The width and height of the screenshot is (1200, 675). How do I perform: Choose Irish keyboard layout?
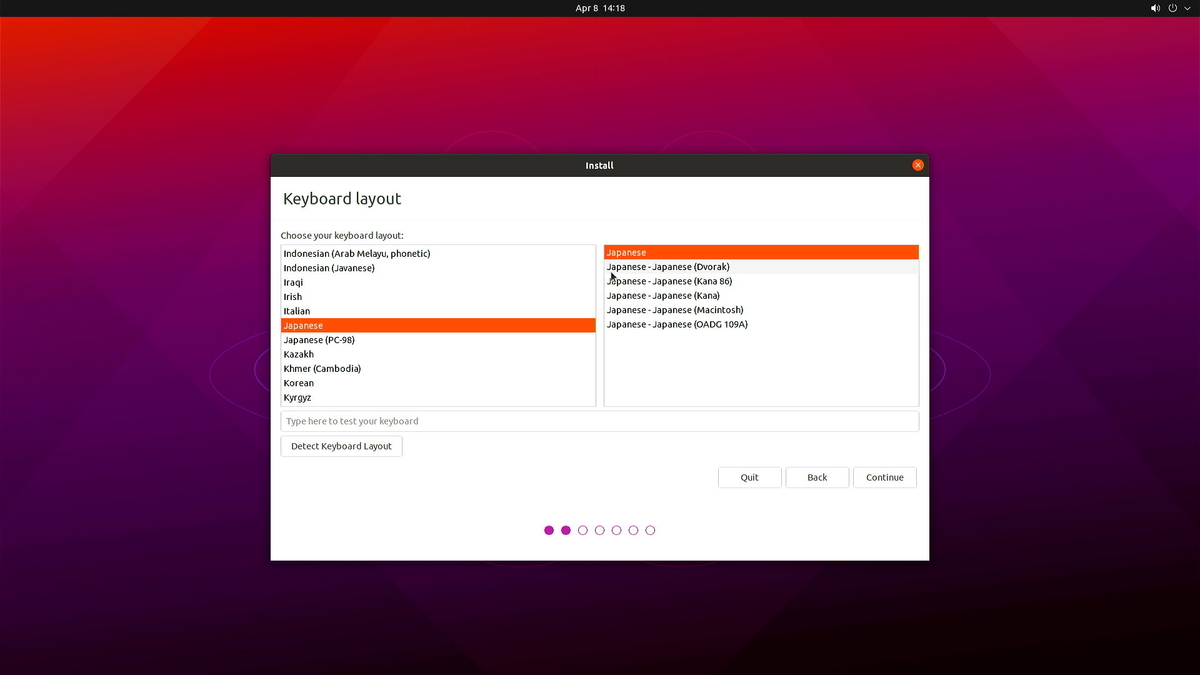click(438, 297)
